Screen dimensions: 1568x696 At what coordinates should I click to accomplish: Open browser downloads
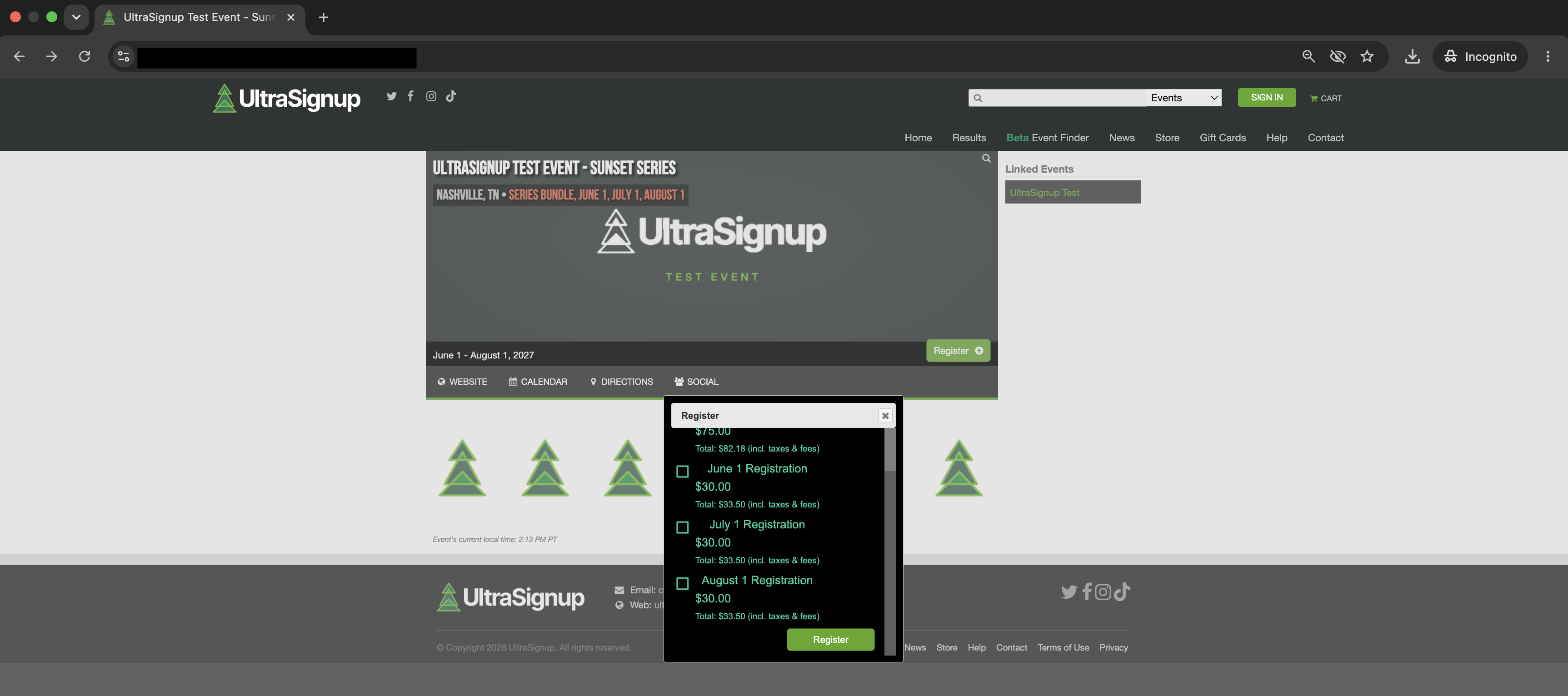pyautogui.click(x=1412, y=57)
